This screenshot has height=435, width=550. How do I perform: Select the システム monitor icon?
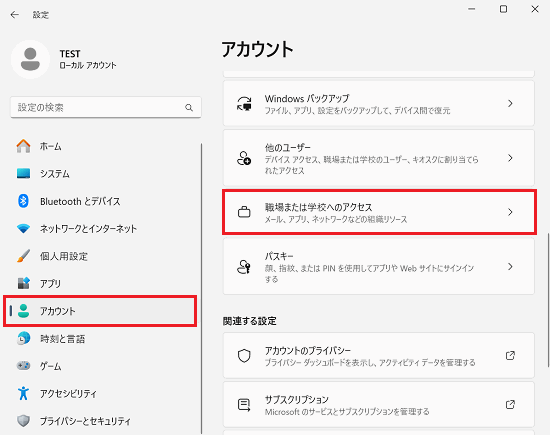coord(24,173)
